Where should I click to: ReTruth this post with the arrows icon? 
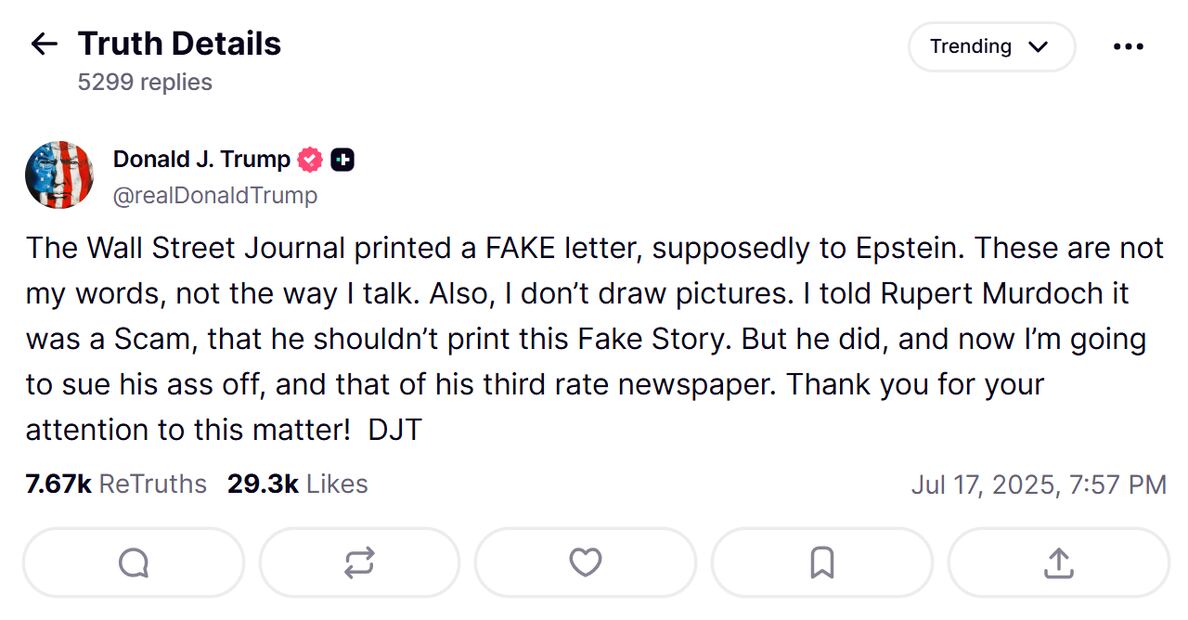tap(359, 563)
